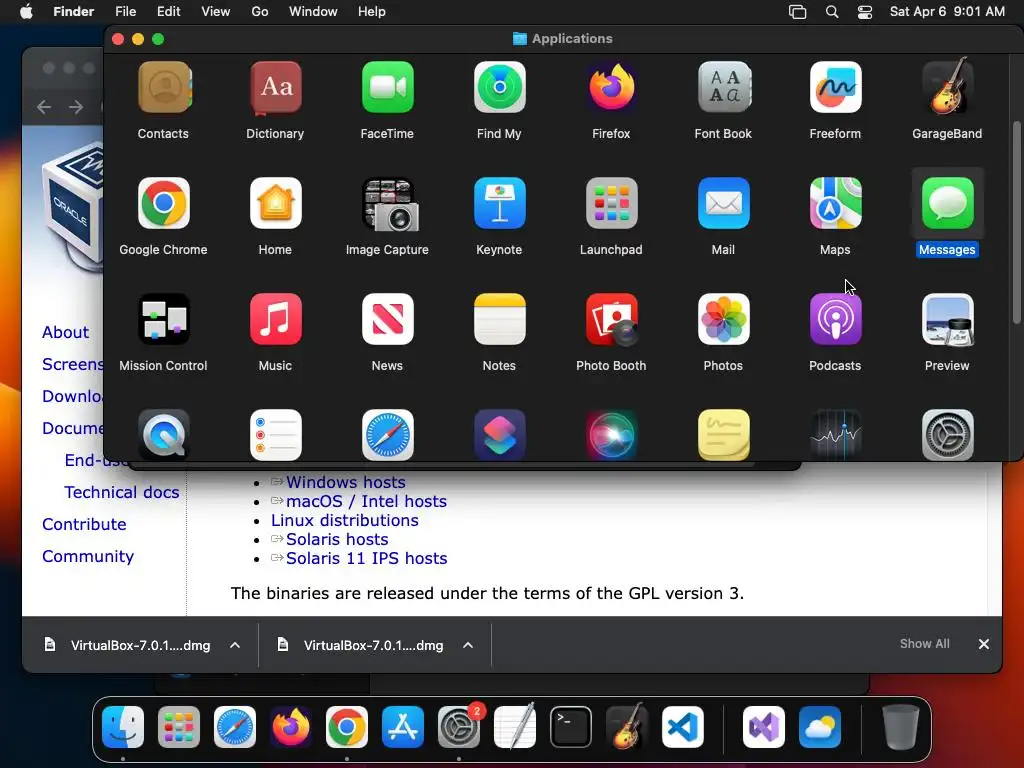Open Technical docs sidebar link
This screenshot has height=768, width=1024.
coord(121,492)
